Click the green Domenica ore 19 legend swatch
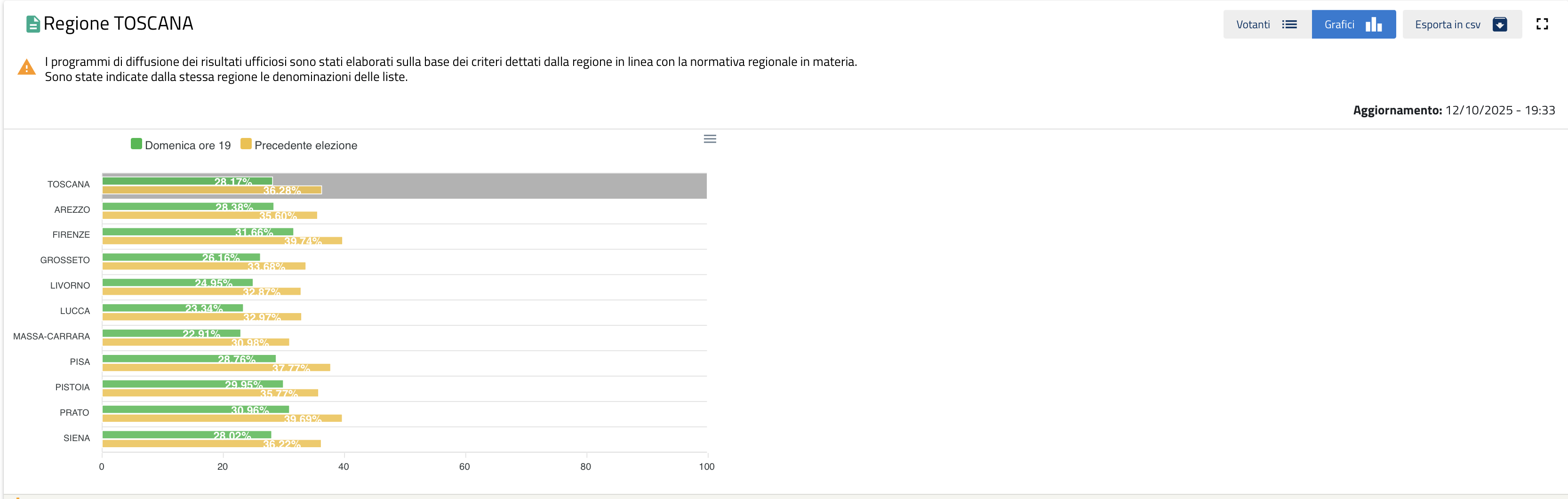This screenshot has height=499, width=1568. (136, 145)
